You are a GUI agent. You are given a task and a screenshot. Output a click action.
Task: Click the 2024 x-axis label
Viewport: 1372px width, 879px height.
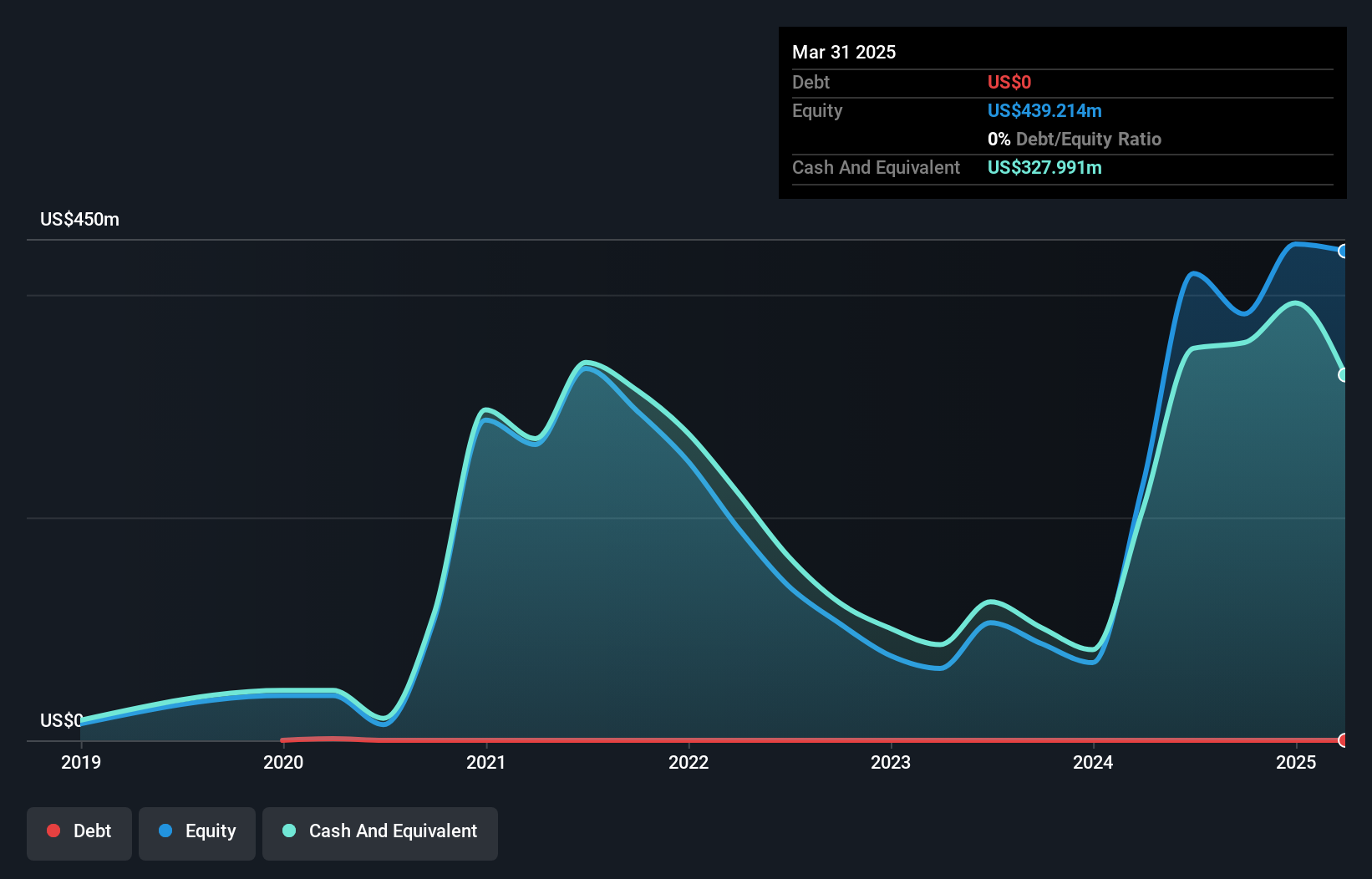click(x=1093, y=762)
